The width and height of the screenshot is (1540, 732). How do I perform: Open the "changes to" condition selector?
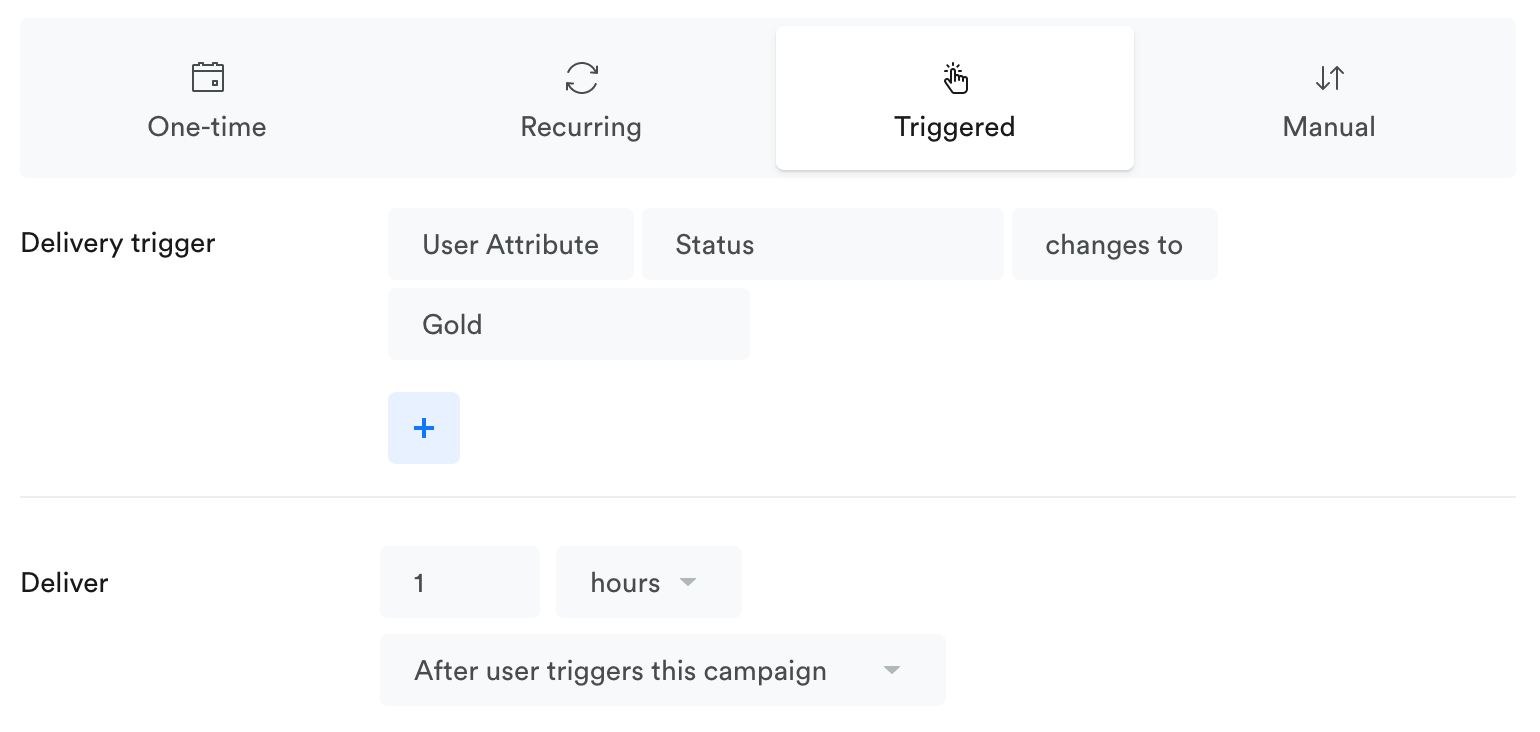1114,245
